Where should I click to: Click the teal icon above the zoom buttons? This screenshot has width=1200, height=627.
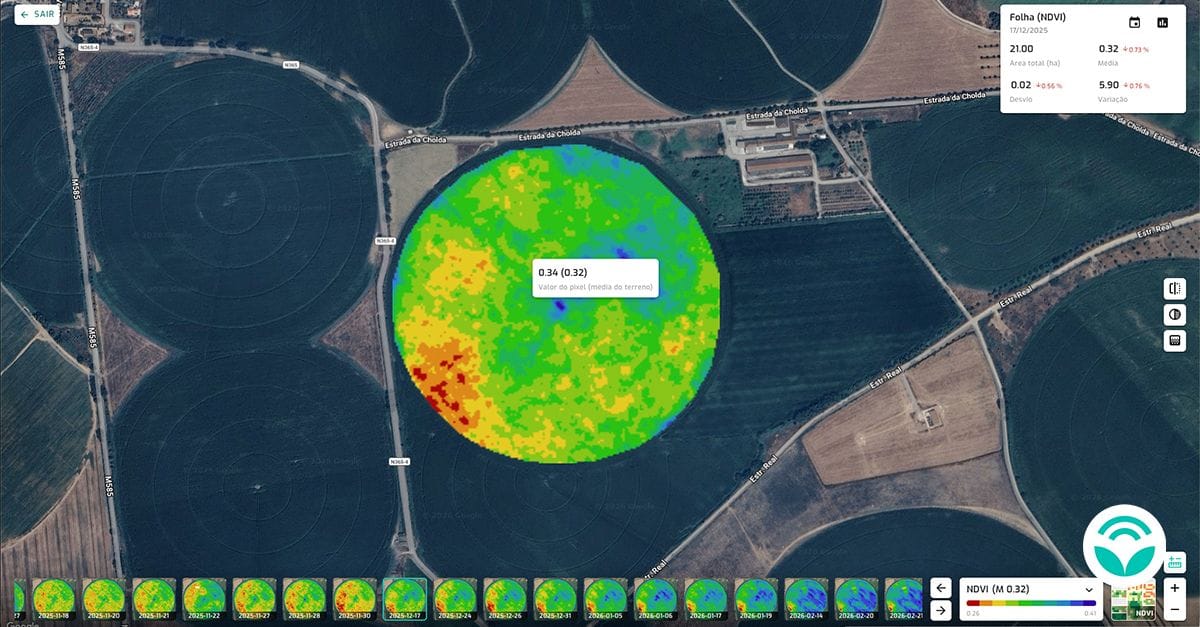pyautogui.click(x=1175, y=562)
